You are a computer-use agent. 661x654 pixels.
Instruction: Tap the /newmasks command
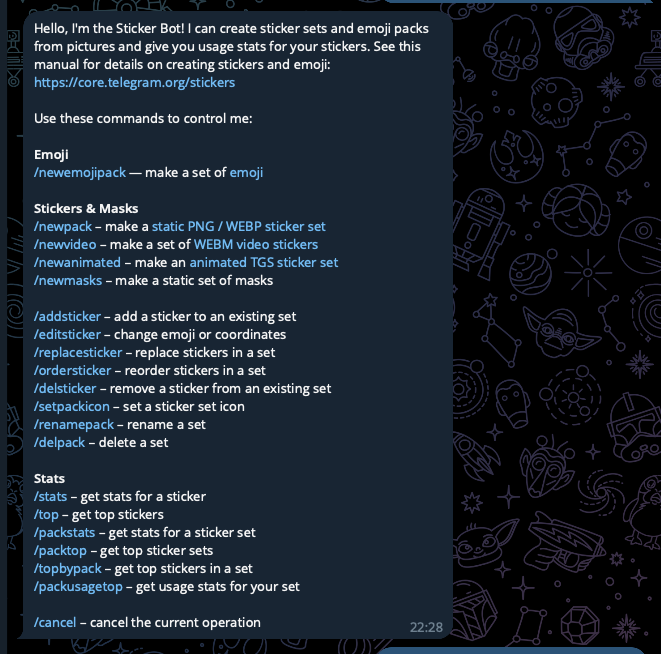pyautogui.click(x=68, y=281)
